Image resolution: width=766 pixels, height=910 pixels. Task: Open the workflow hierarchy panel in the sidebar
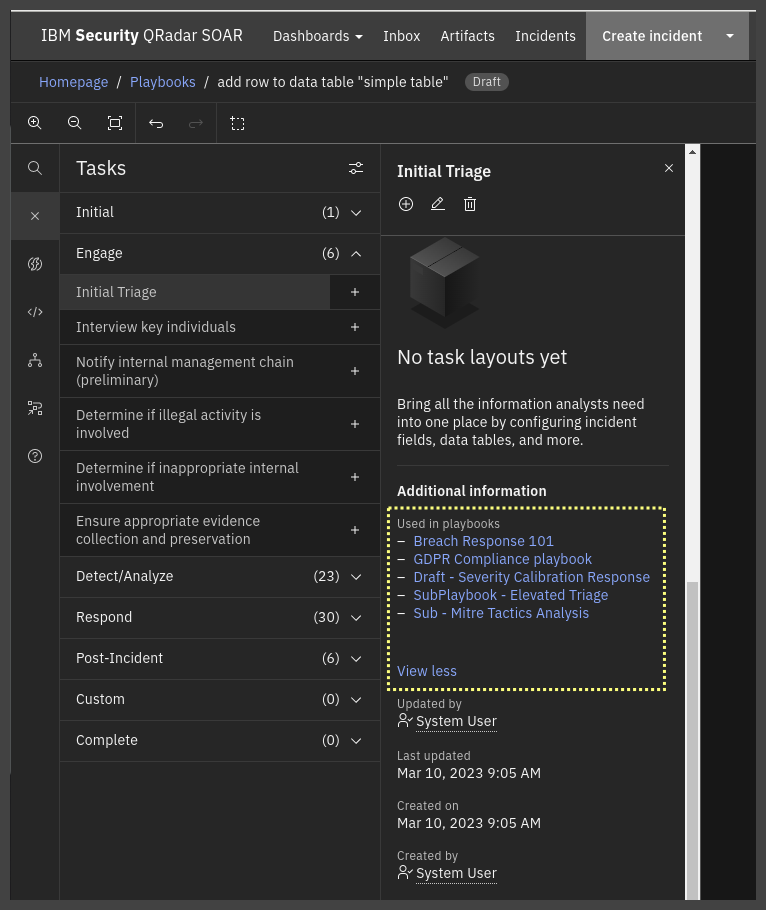[x=35, y=359]
